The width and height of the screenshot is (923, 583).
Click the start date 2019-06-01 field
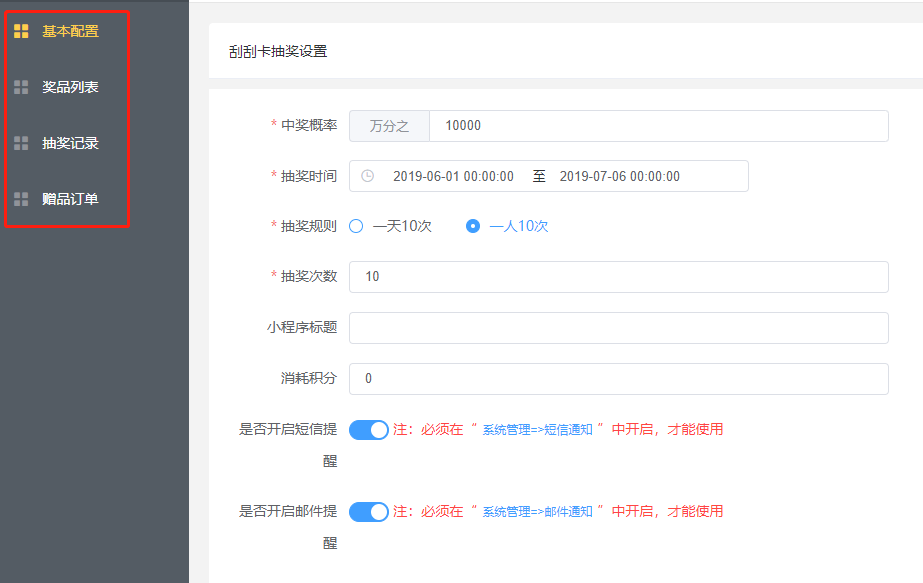pos(453,176)
